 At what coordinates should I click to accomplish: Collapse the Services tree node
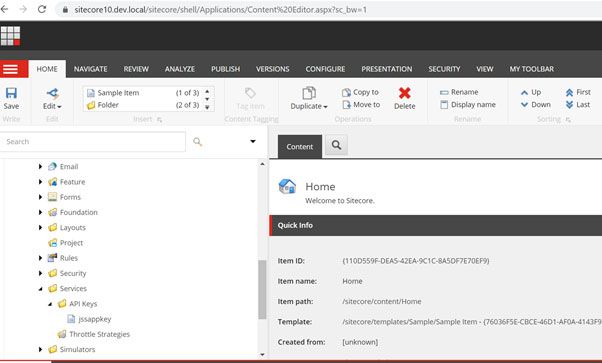tap(40, 289)
